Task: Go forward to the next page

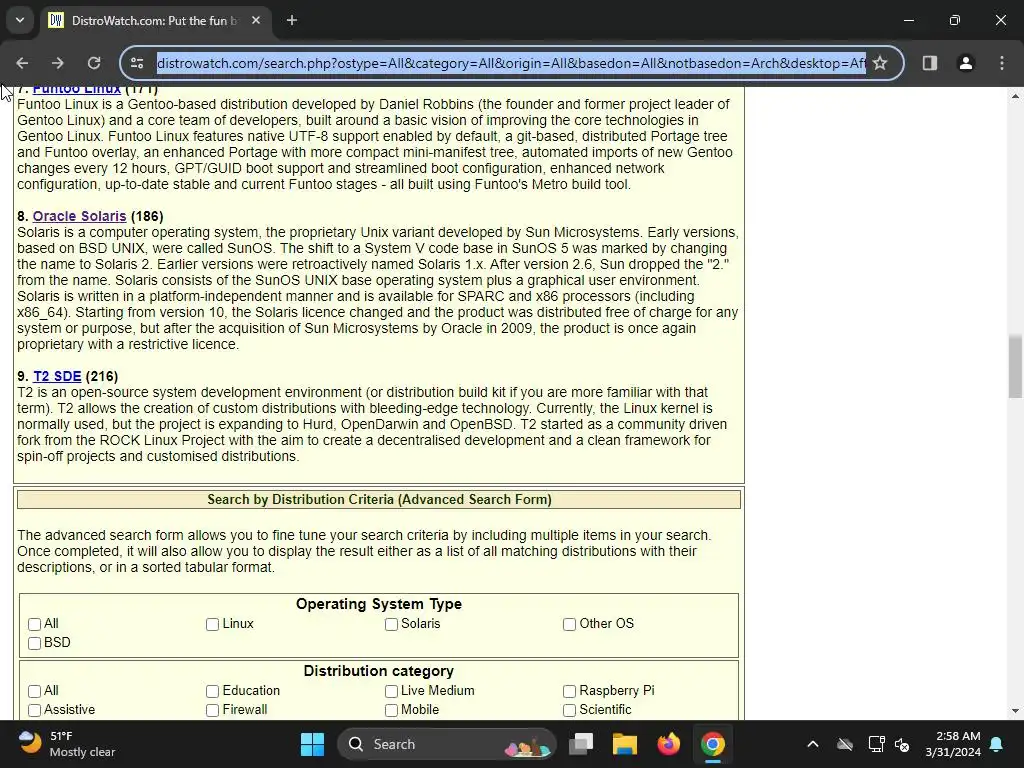Action: coord(57,63)
